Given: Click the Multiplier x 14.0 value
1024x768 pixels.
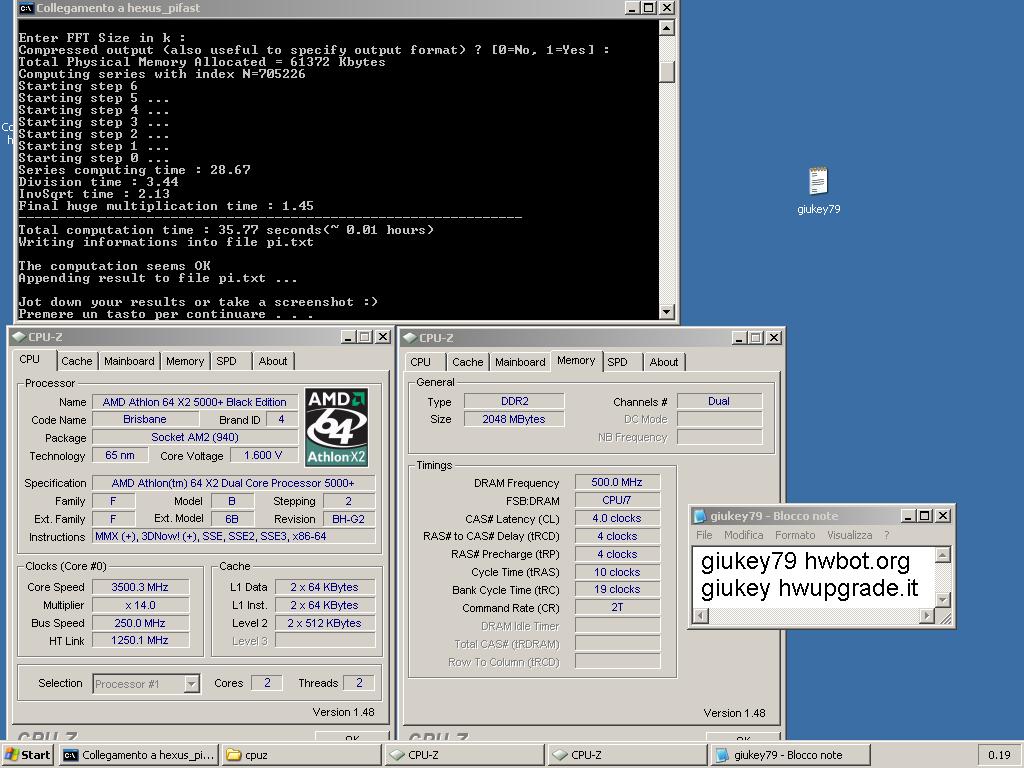Looking at the screenshot, I should 140,605.
